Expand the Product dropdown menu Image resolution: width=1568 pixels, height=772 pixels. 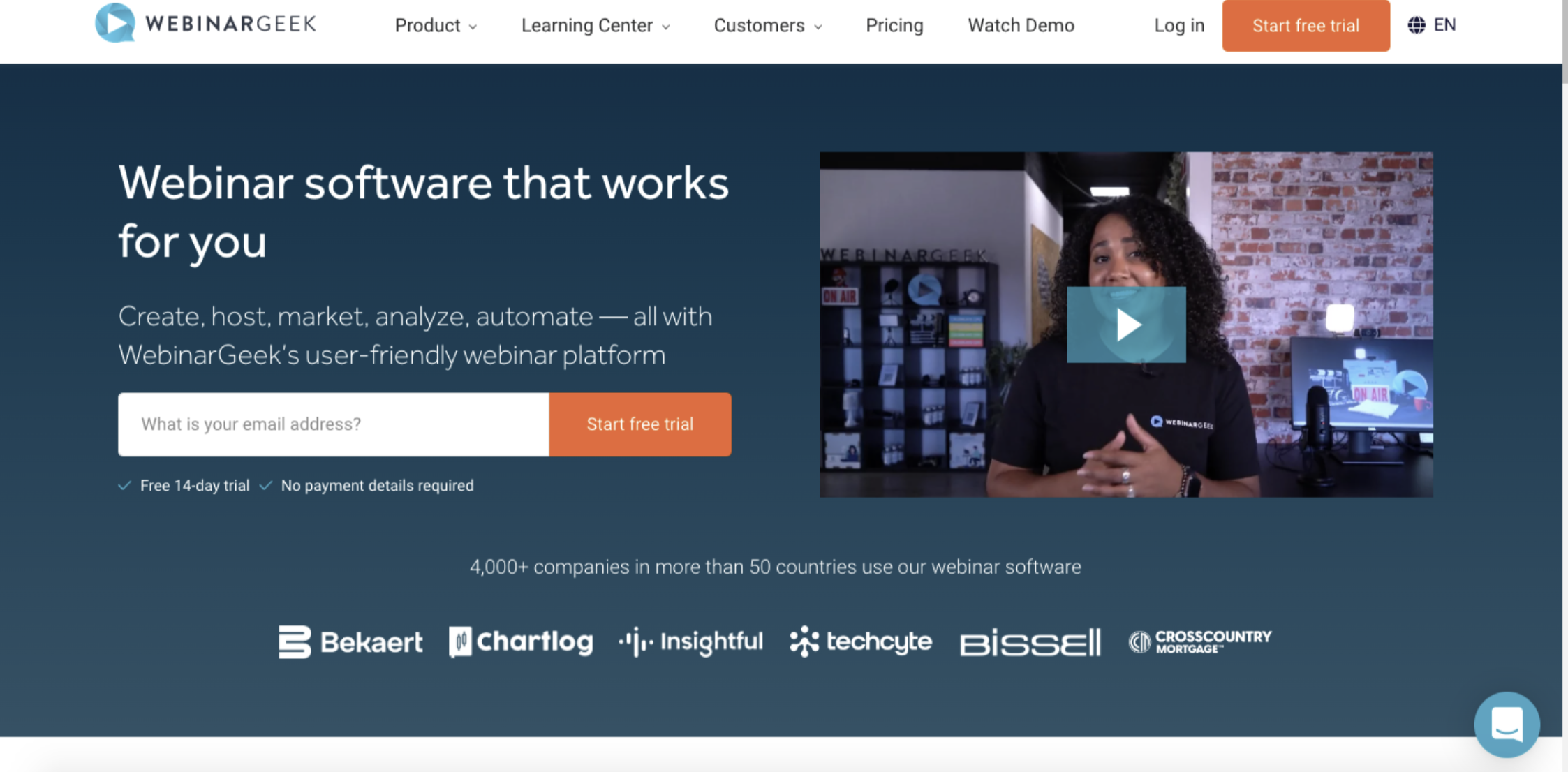click(x=435, y=26)
